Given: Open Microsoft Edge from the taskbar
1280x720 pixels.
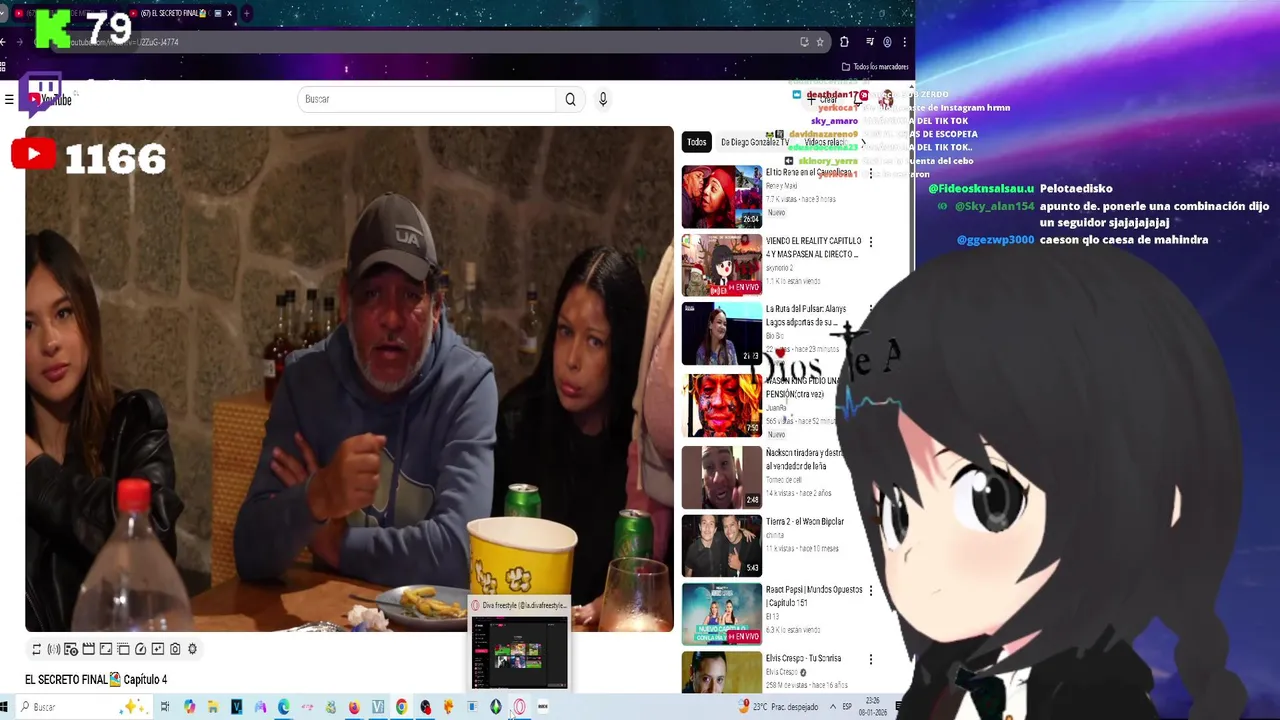Looking at the screenshot, I should tap(284, 707).
